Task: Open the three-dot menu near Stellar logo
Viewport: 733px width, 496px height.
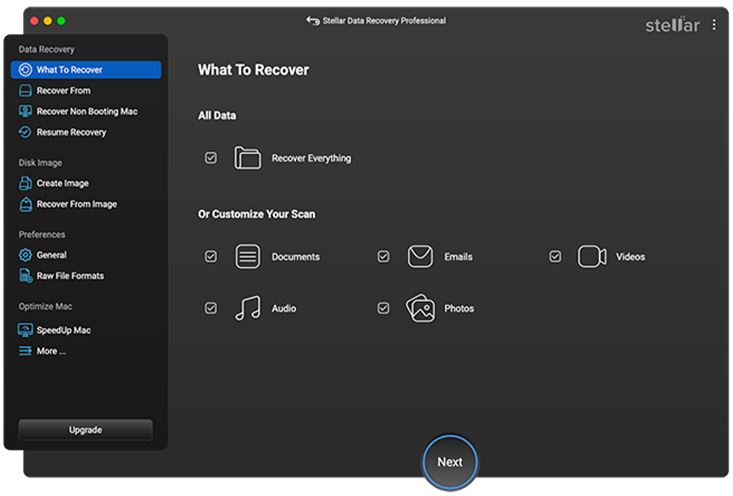Action: (714, 25)
